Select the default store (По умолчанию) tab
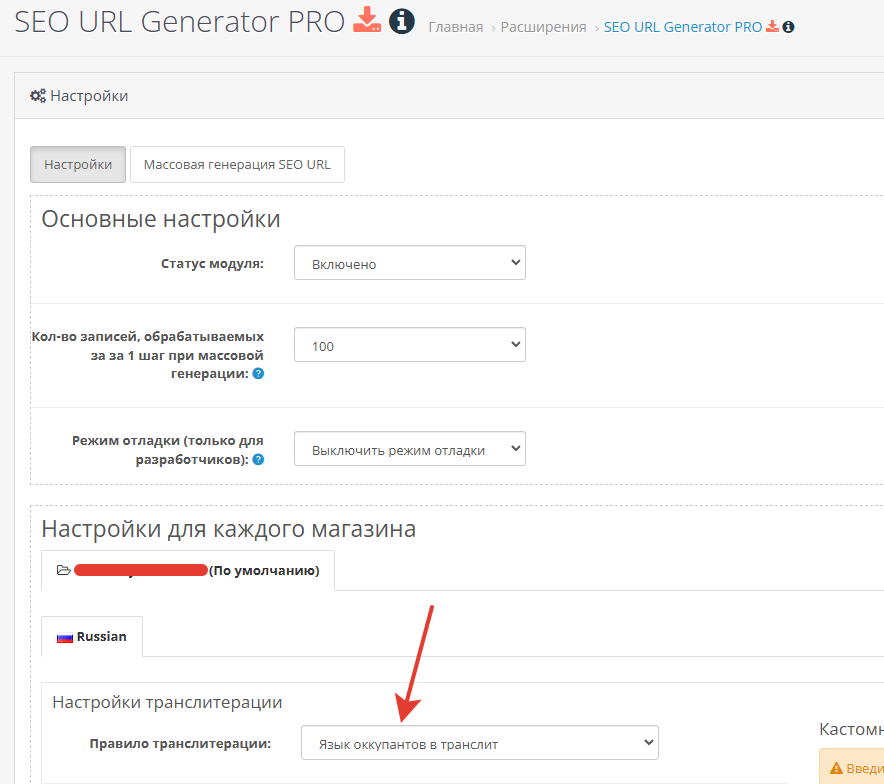 pos(188,570)
